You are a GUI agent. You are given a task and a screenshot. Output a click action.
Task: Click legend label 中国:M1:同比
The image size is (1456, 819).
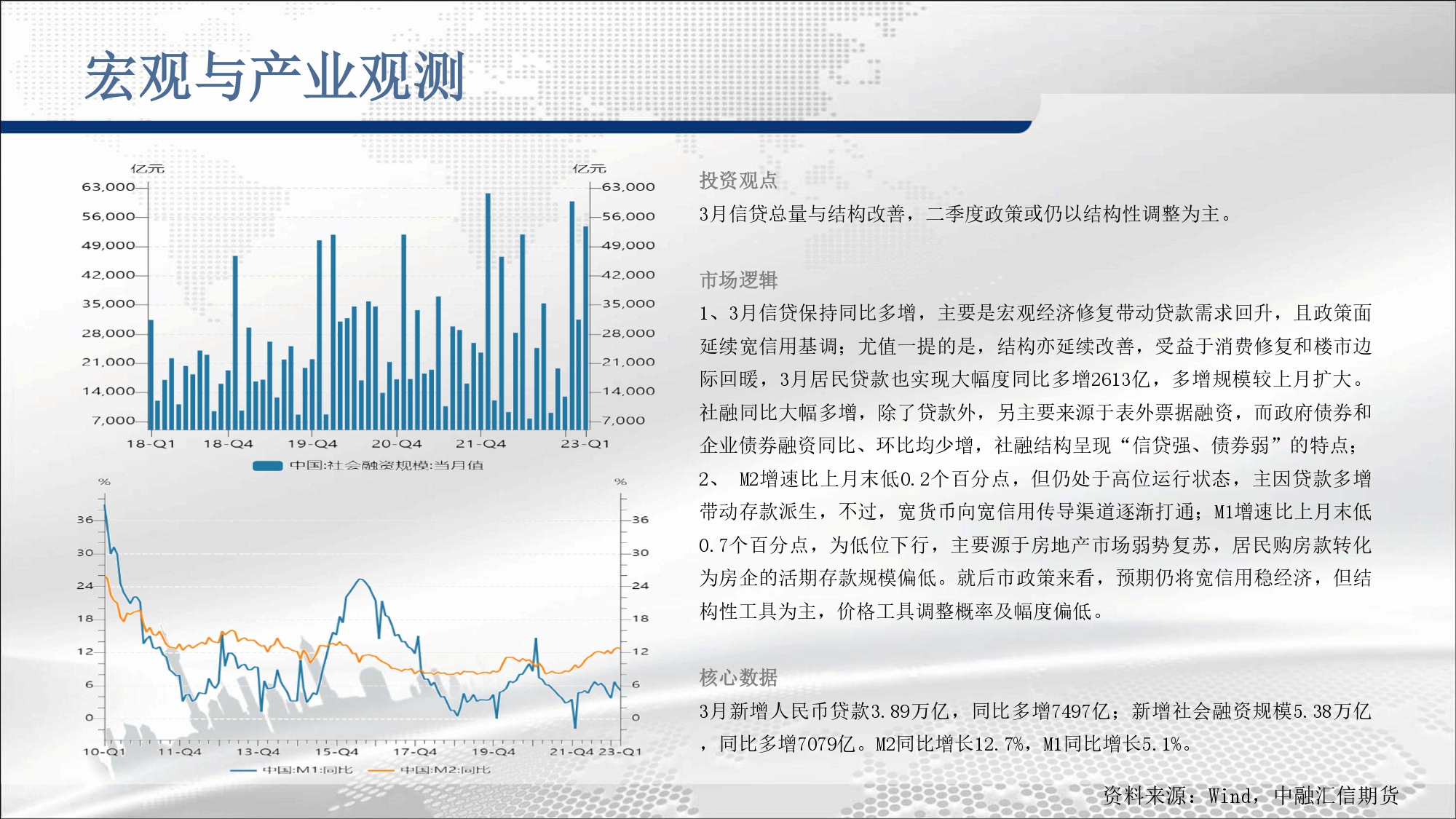point(307,770)
